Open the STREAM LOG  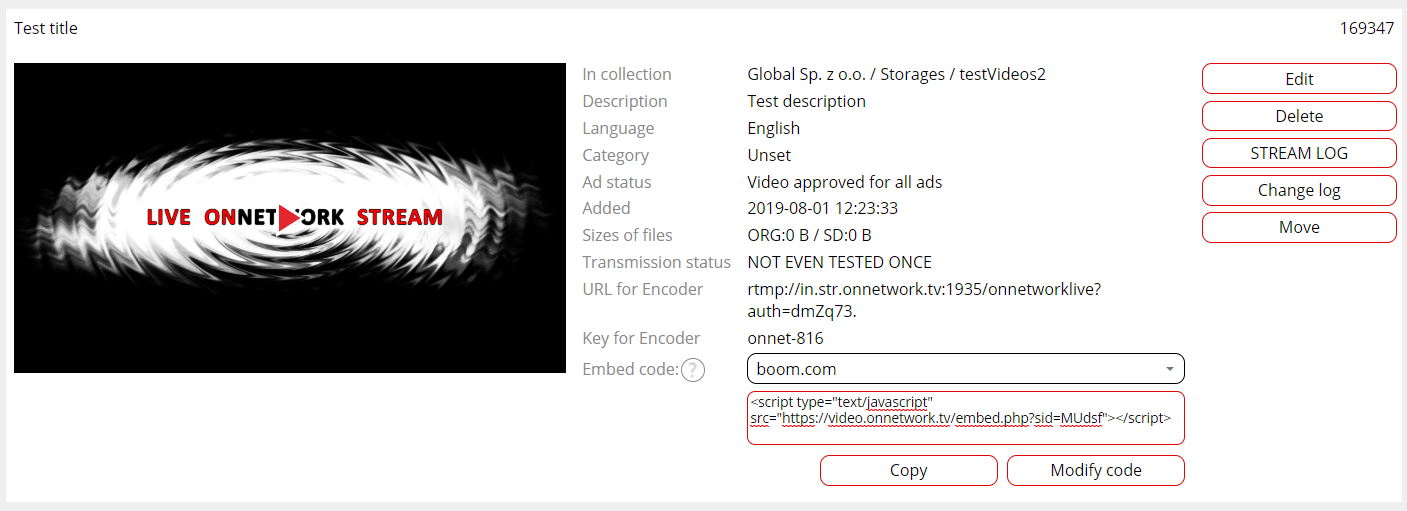pos(1299,153)
